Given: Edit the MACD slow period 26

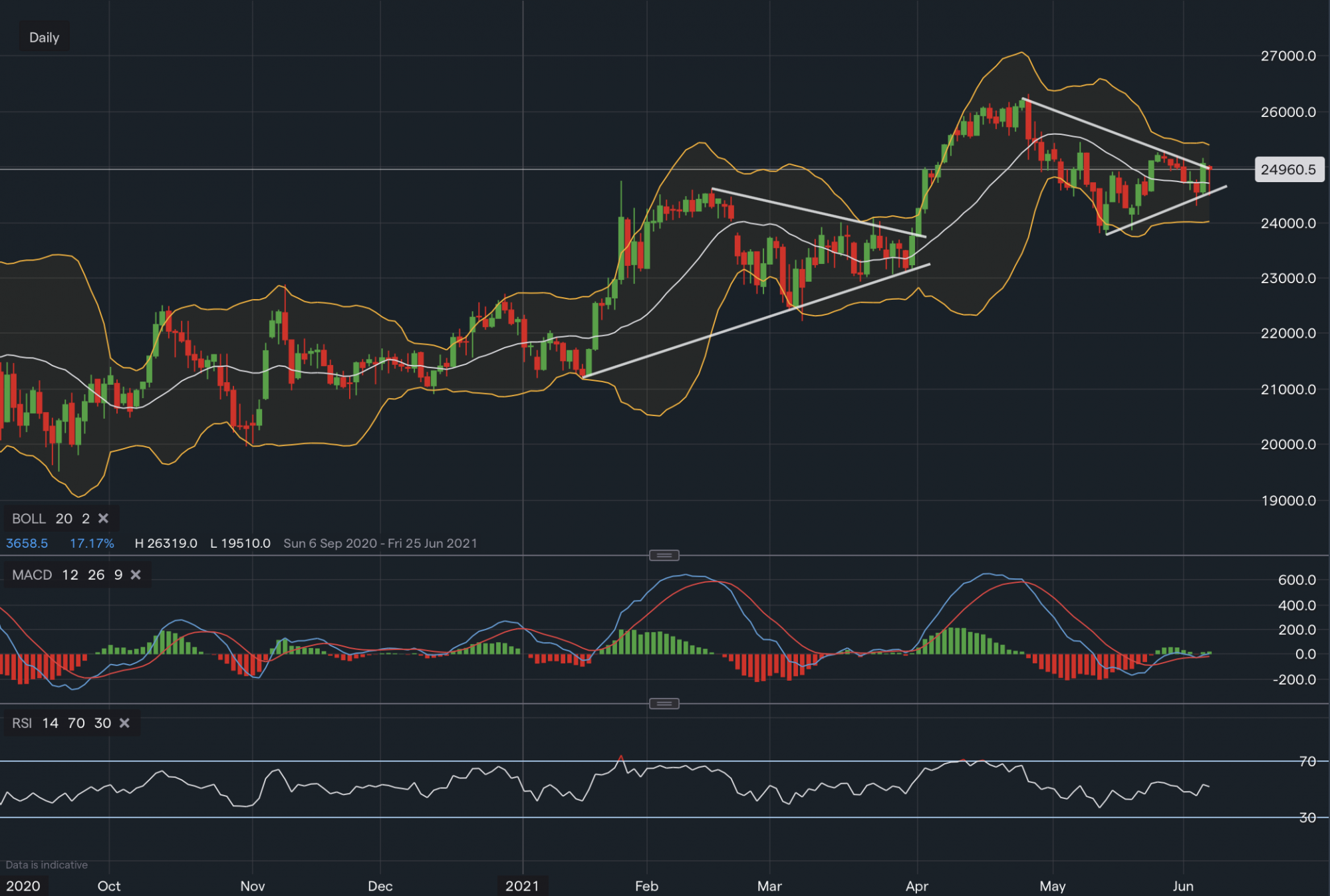Looking at the screenshot, I should point(96,575).
